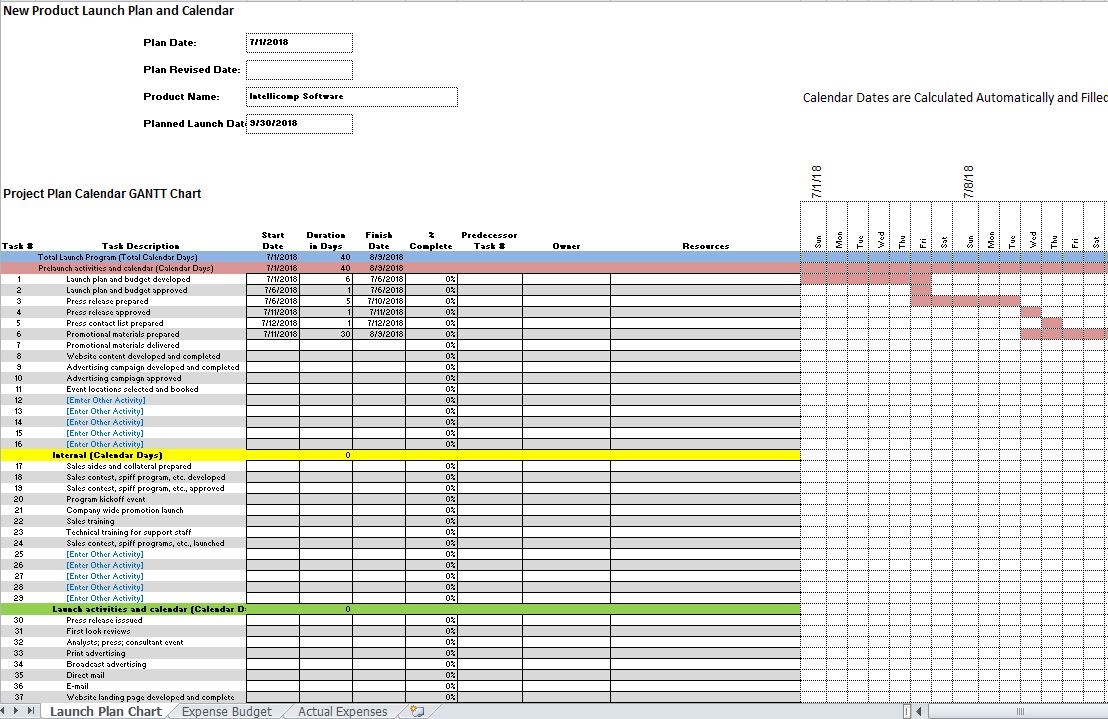Select the Owner column header

click(x=566, y=246)
